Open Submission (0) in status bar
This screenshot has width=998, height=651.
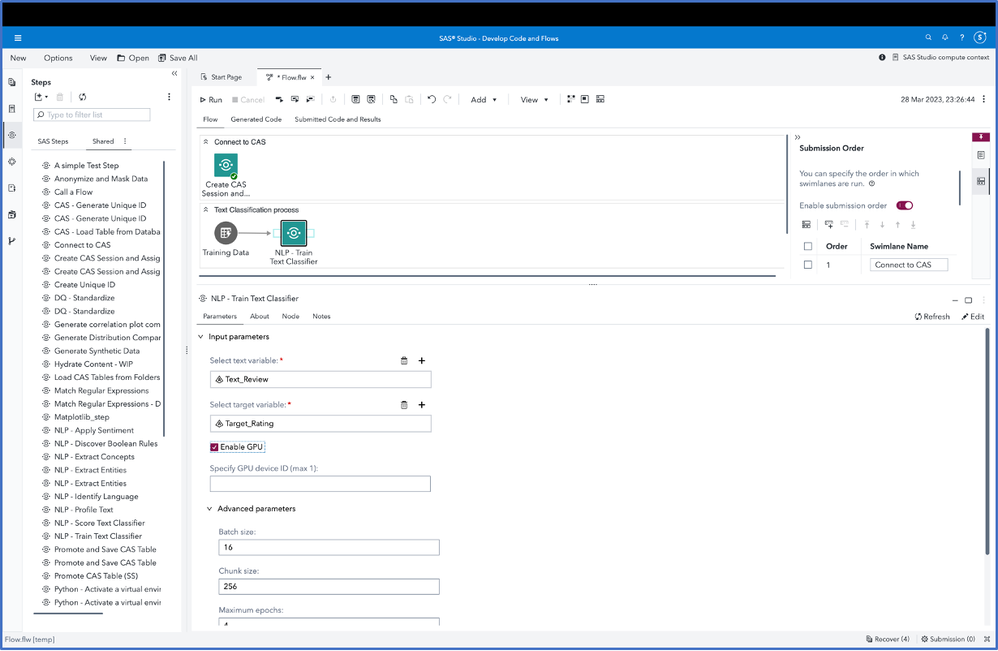point(948,639)
